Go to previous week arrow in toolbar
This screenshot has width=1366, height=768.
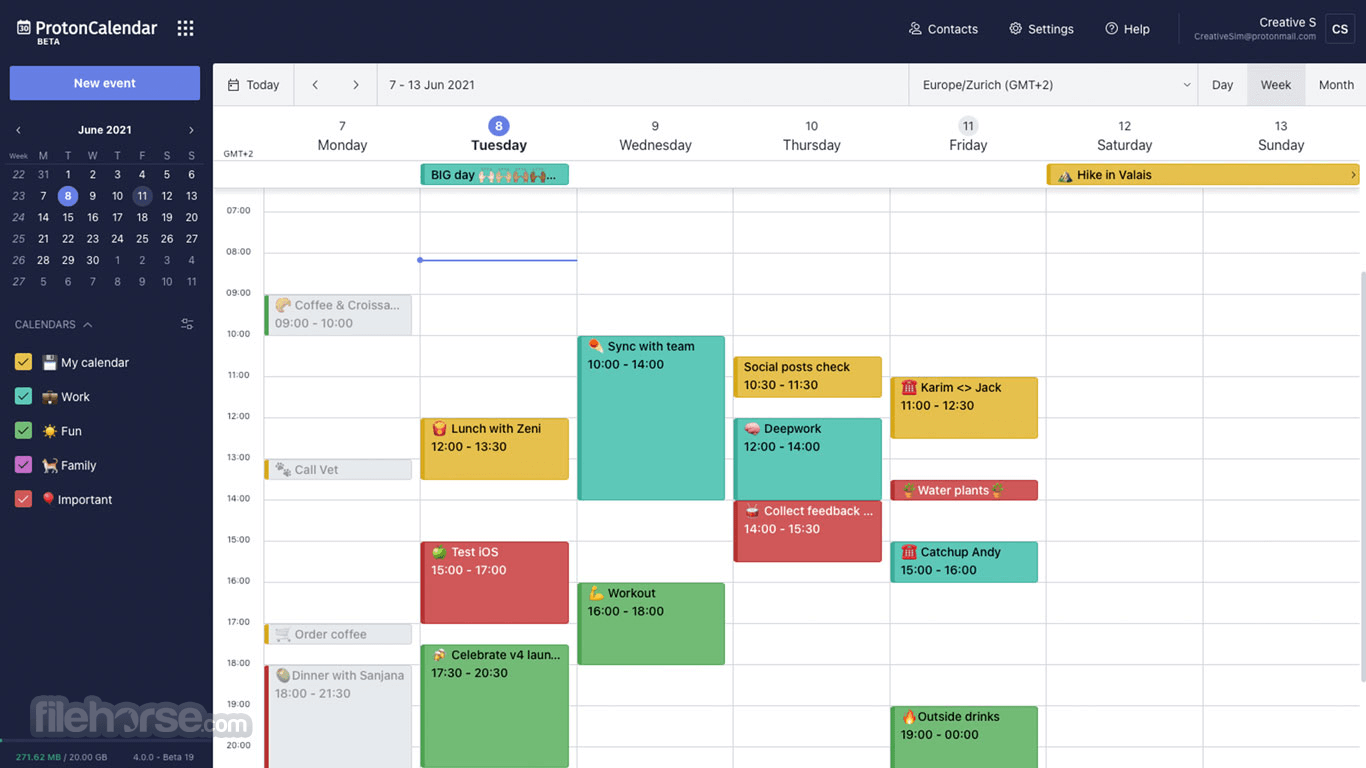315,85
